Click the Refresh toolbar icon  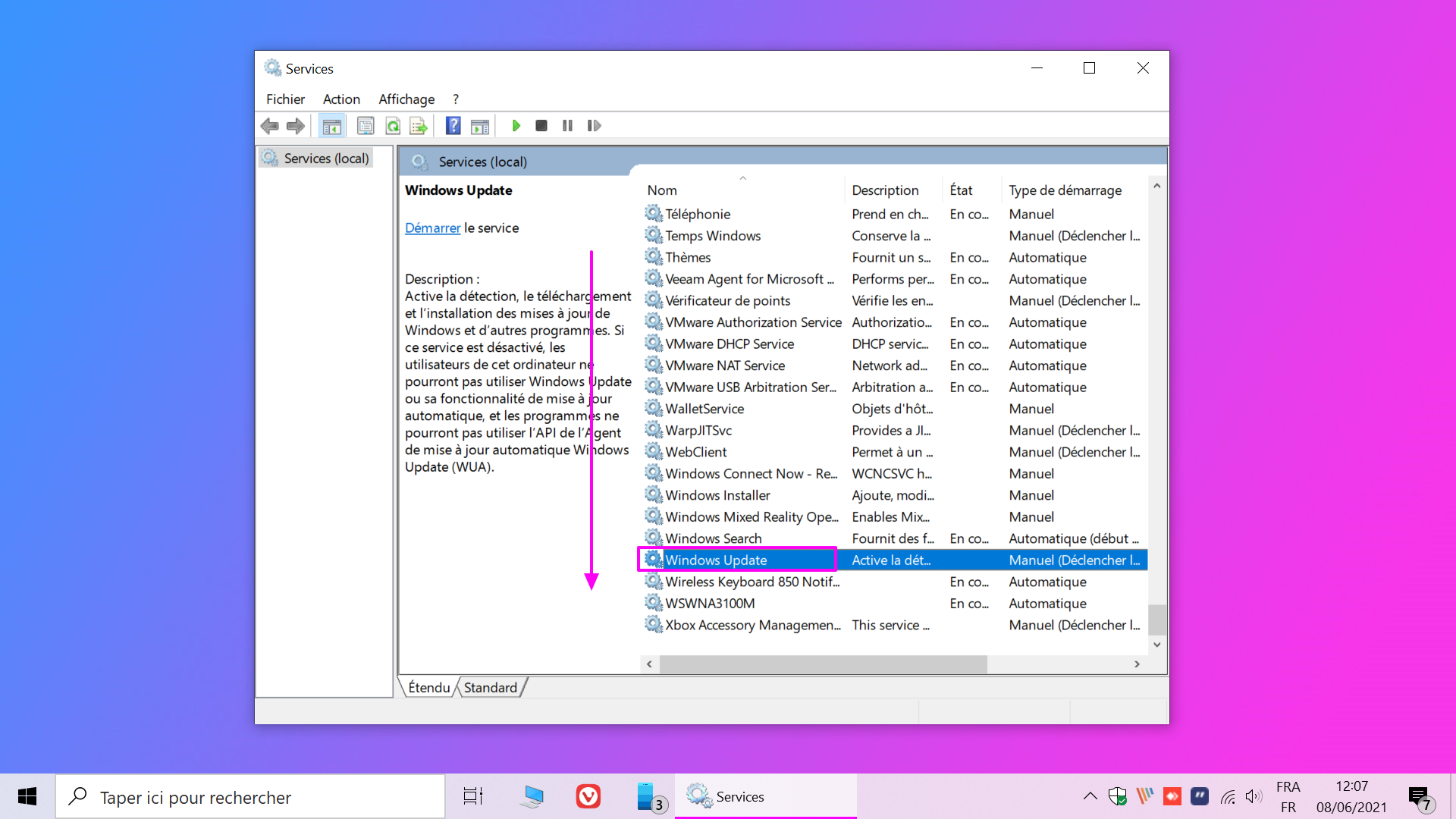pyautogui.click(x=393, y=126)
